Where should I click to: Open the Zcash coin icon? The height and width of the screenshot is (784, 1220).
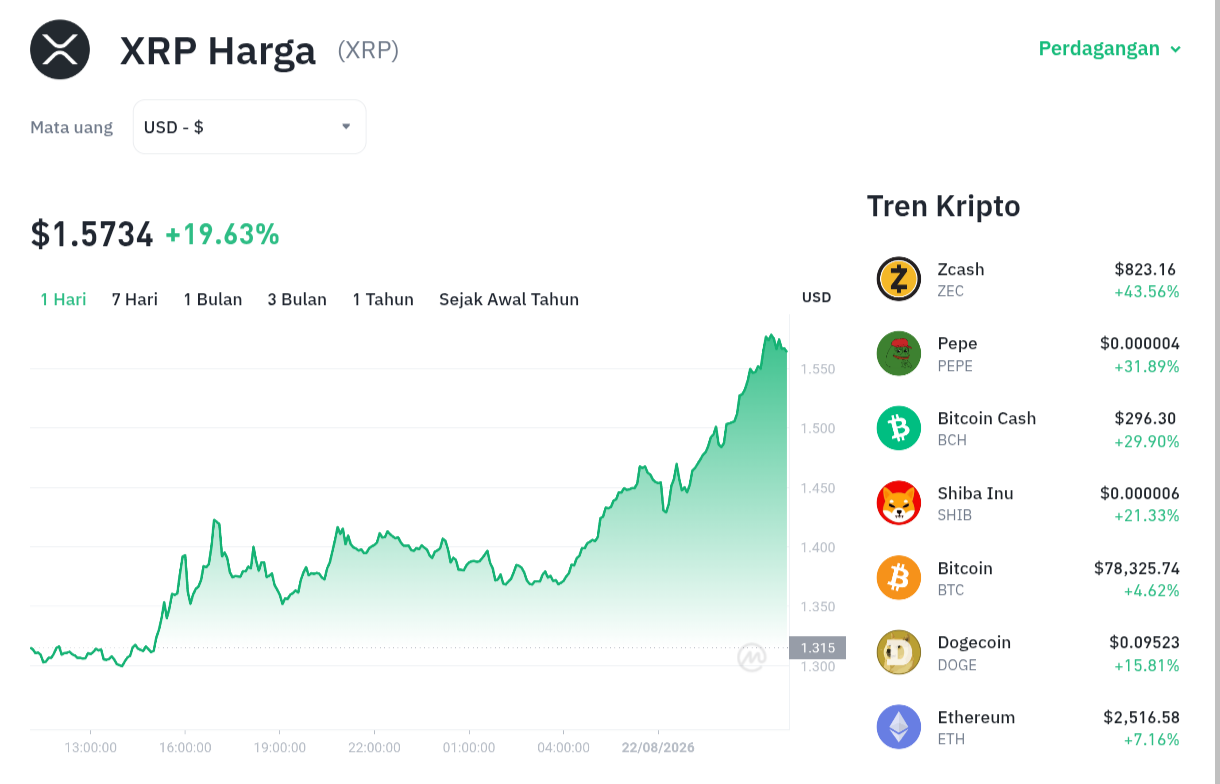click(898, 279)
